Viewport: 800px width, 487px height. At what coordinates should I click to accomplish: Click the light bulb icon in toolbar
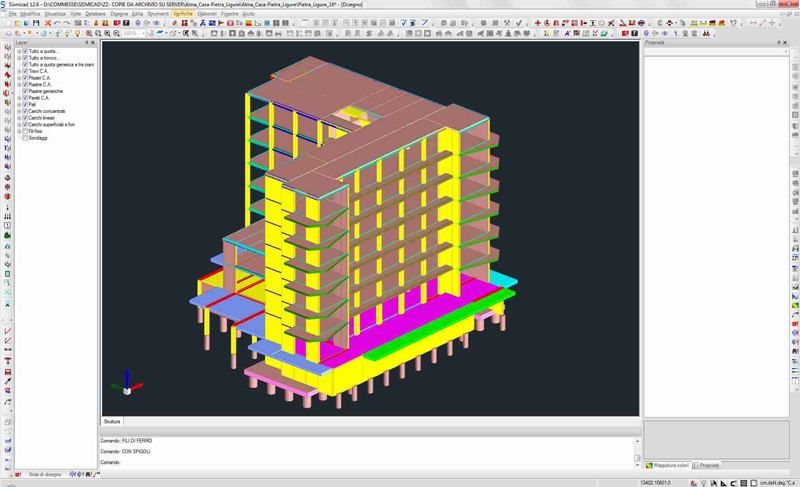(x=77, y=33)
